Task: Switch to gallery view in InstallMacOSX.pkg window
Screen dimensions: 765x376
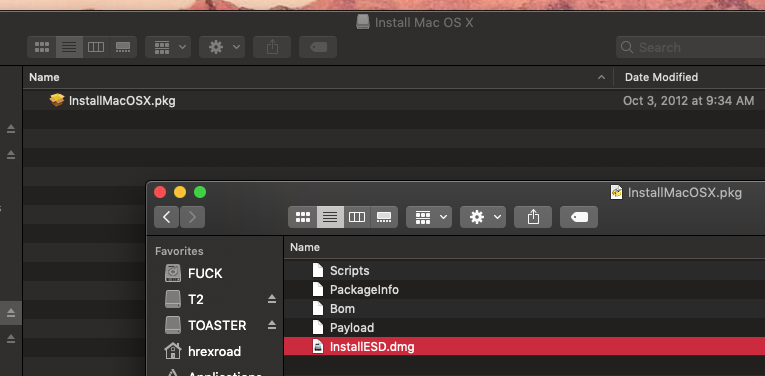Action: 384,217
